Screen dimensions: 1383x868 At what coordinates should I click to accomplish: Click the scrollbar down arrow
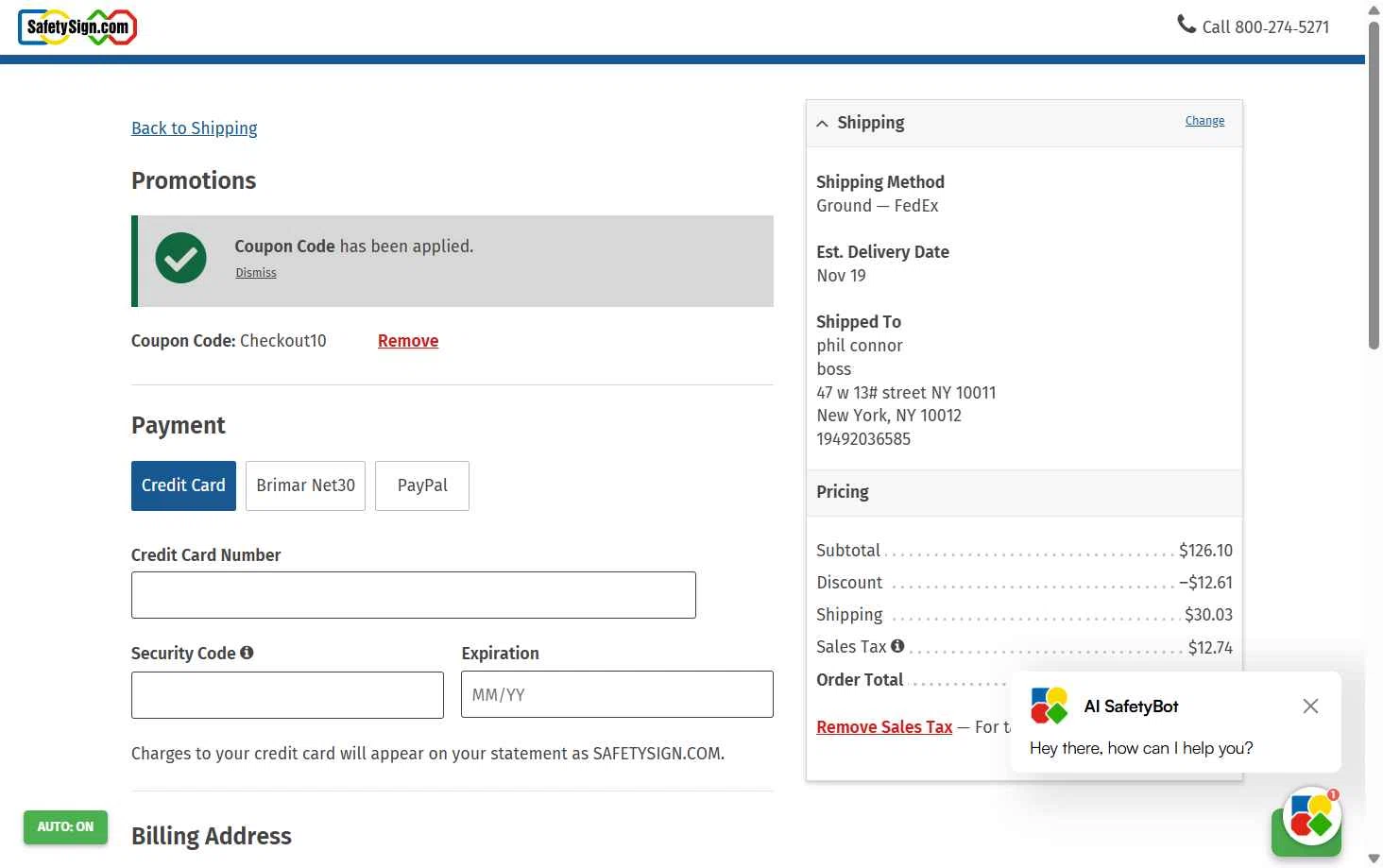[1374, 859]
